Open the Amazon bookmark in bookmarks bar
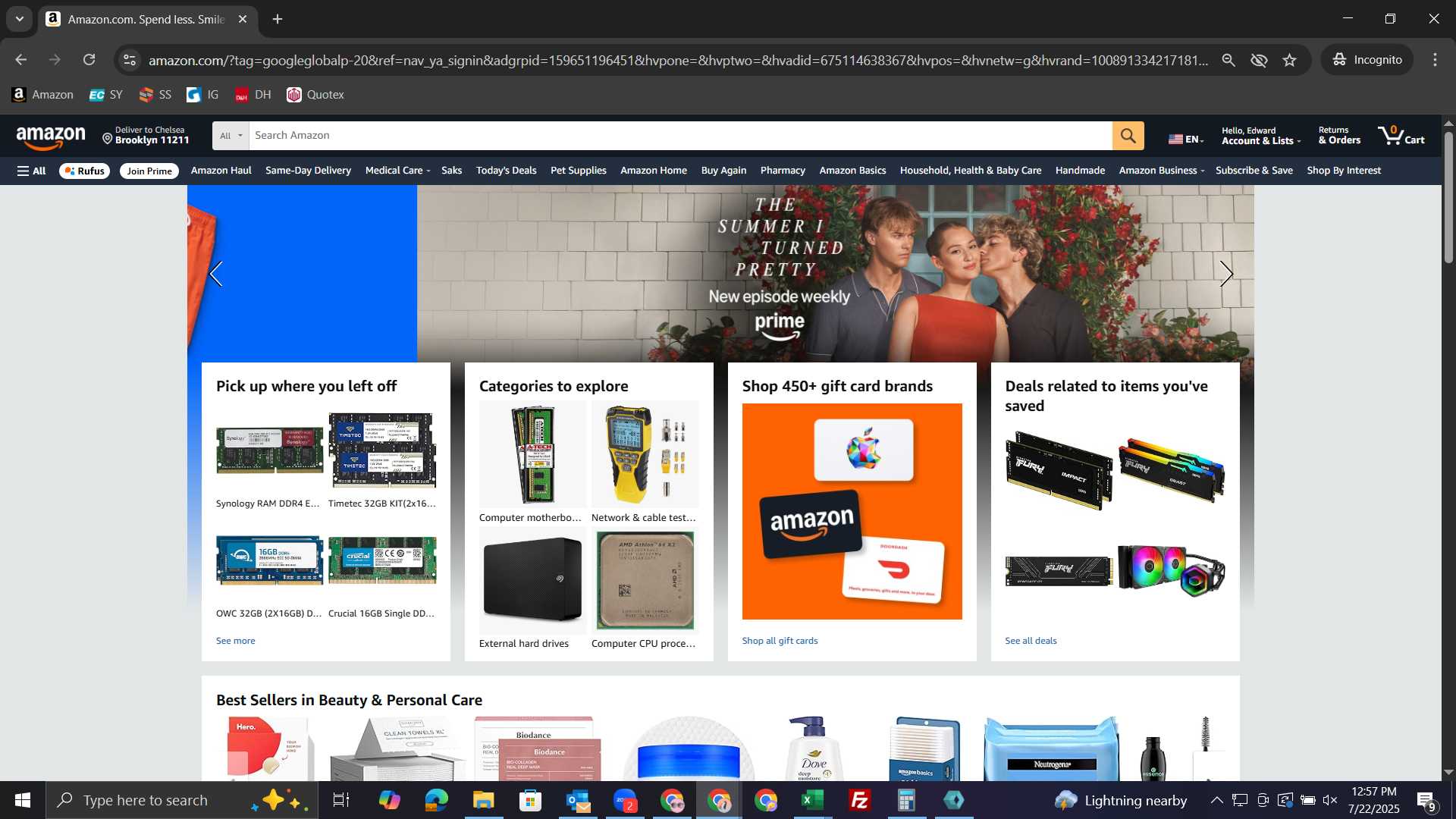1456x819 pixels. [42, 95]
